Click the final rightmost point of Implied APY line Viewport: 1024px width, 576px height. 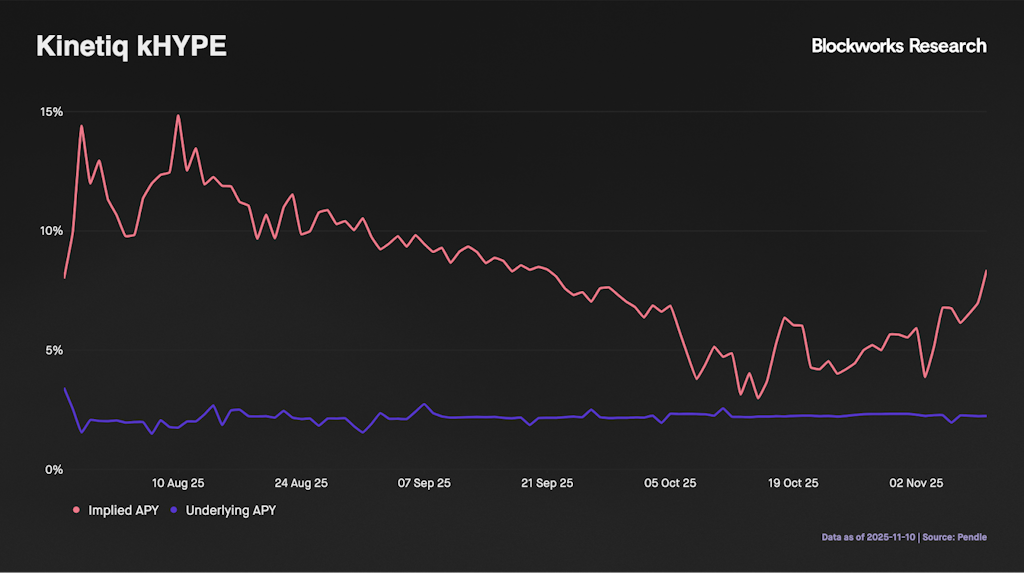coord(986,271)
